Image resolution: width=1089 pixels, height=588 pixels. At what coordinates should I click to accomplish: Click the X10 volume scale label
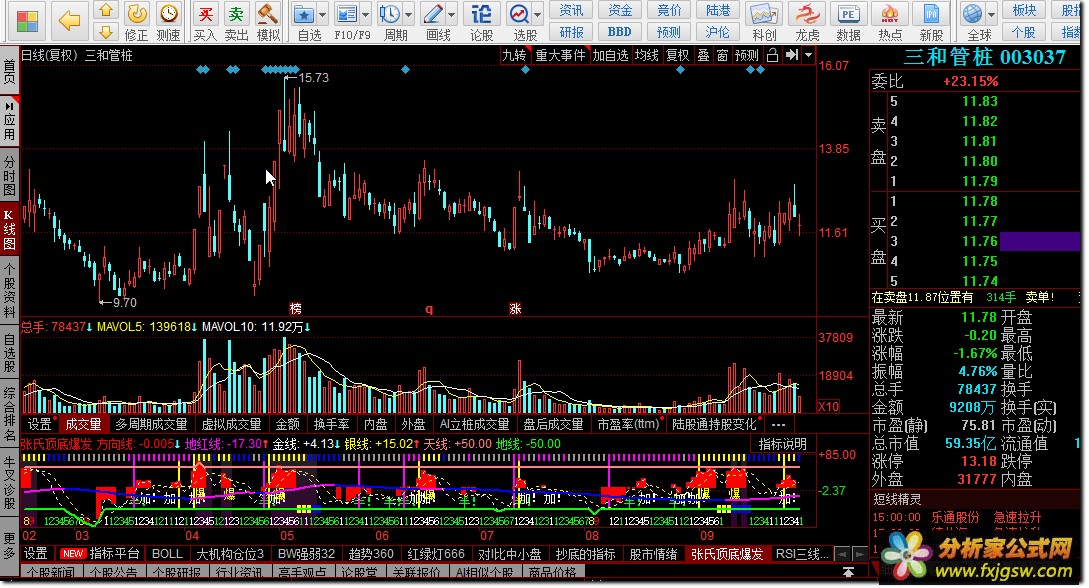tap(829, 406)
